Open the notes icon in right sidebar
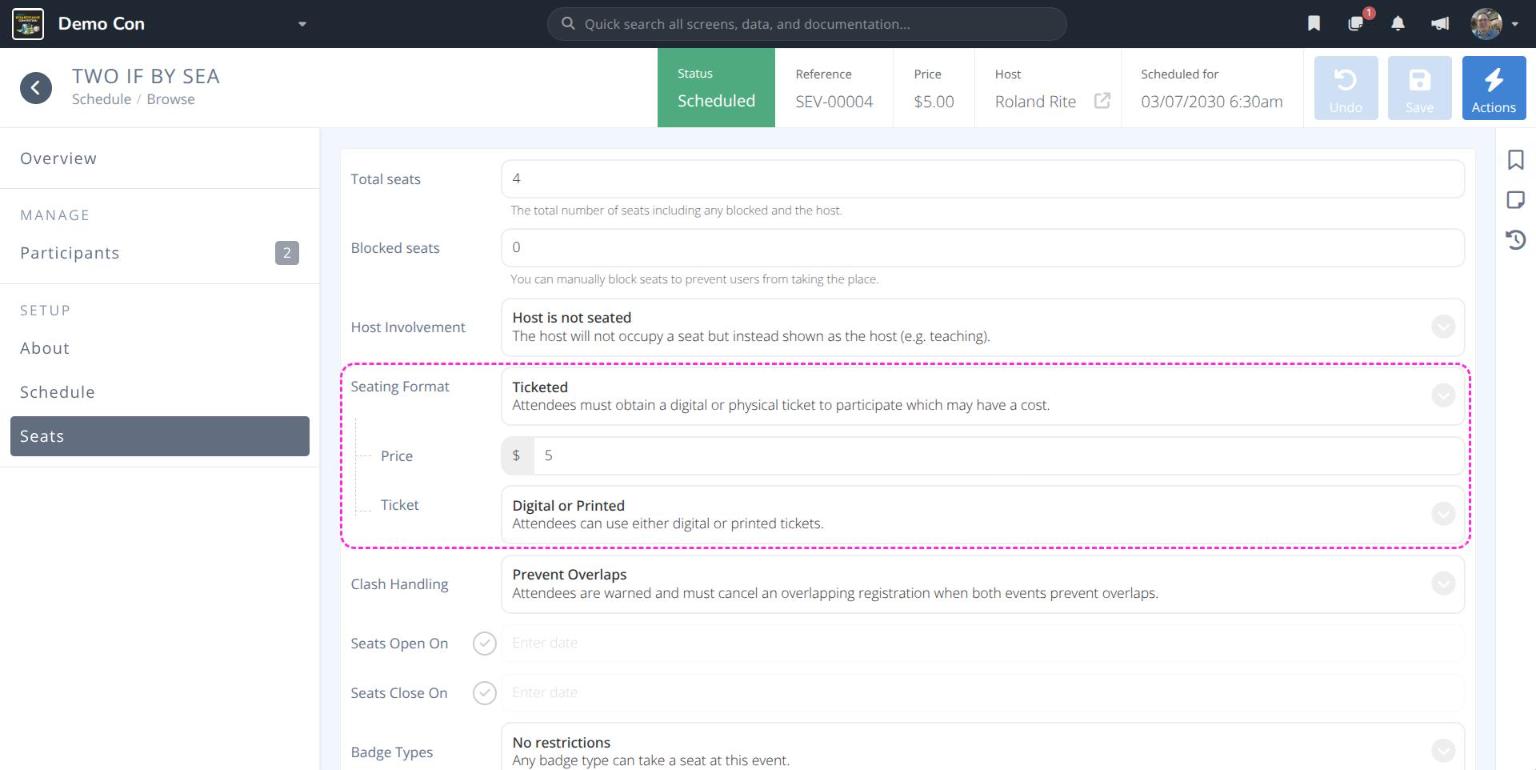The height and width of the screenshot is (770, 1536). coord(1516,200)
